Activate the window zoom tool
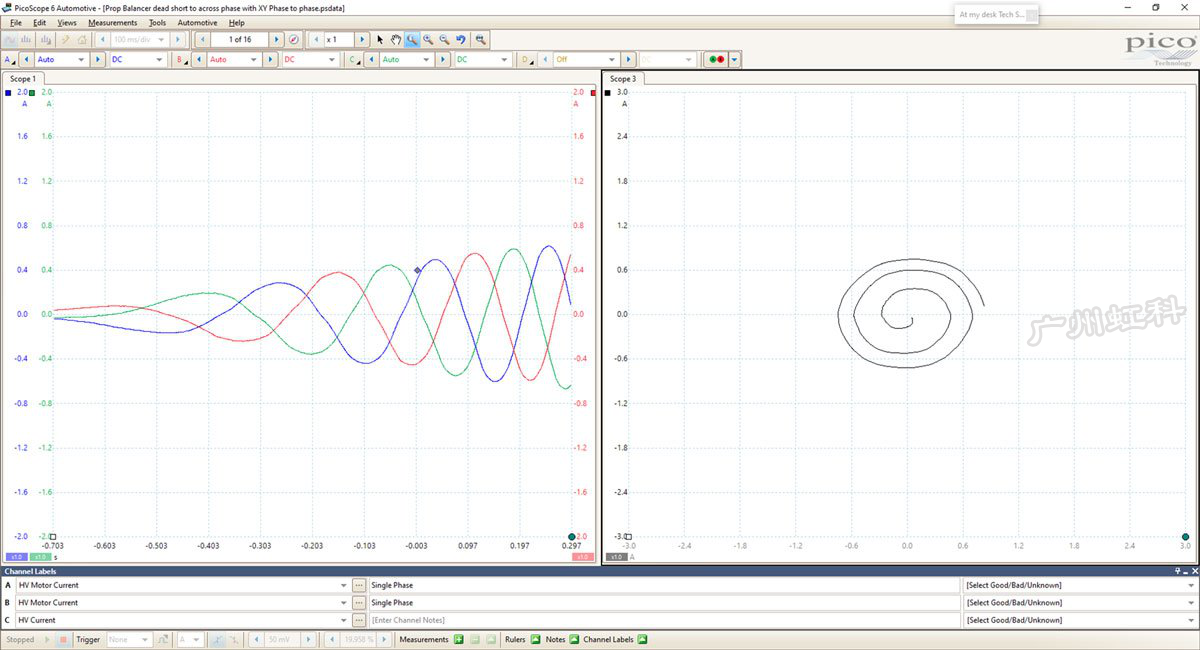 pyautogui.click(x=412, y=40)
